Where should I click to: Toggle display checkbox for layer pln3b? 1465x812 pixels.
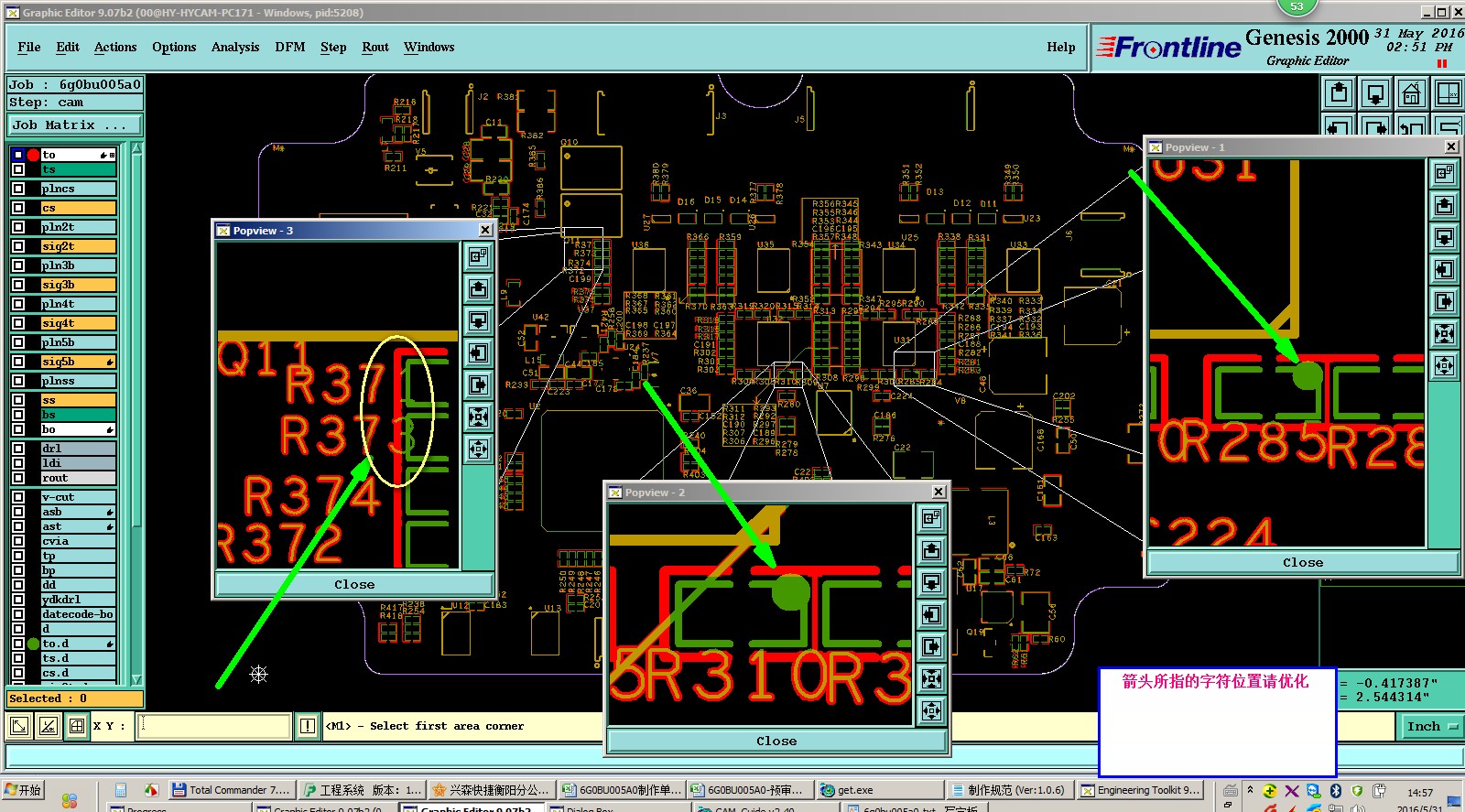(18, 265)
